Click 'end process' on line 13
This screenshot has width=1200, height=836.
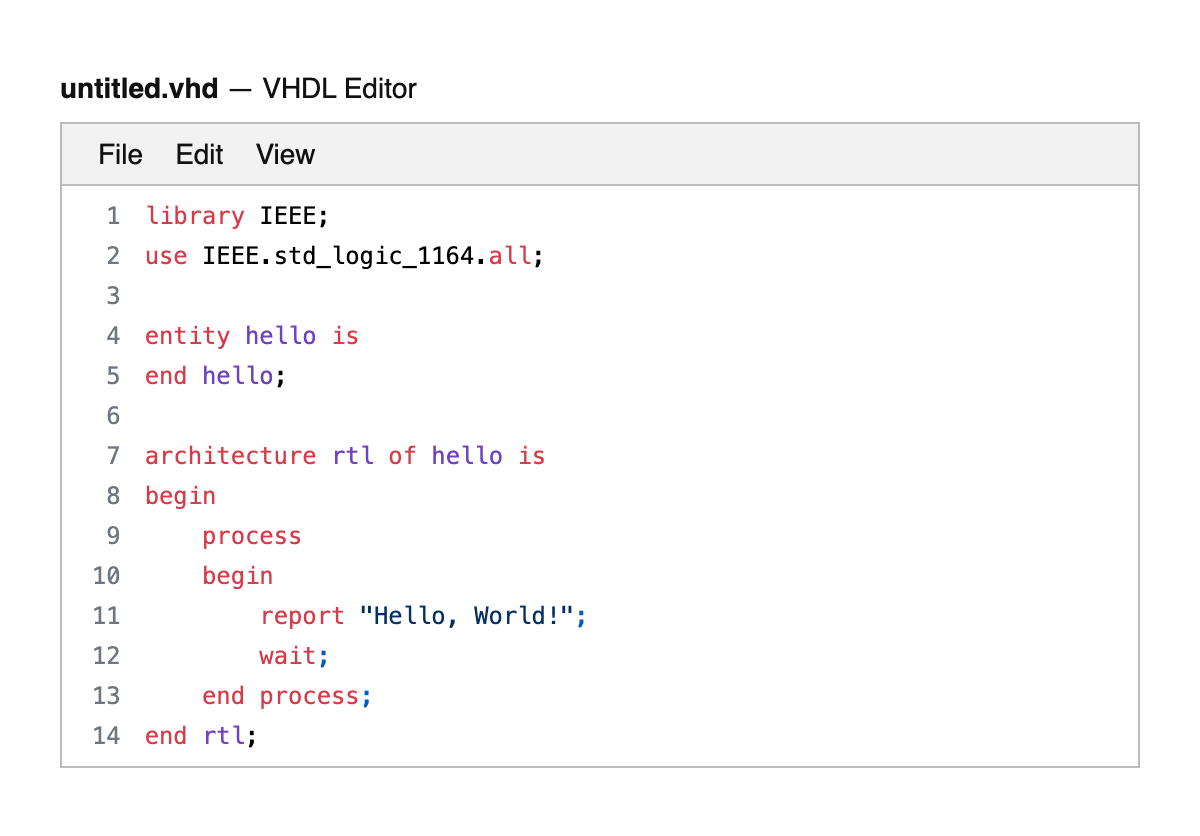280,696
